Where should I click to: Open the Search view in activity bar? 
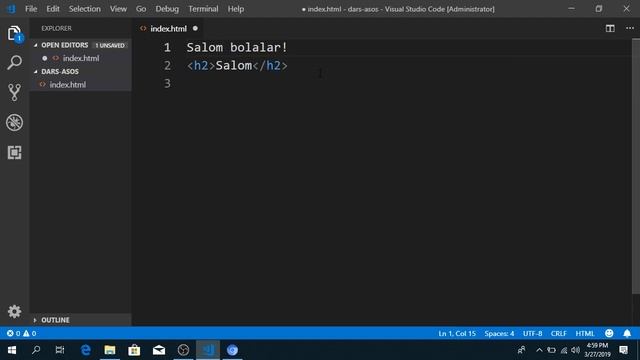(14, 63)
